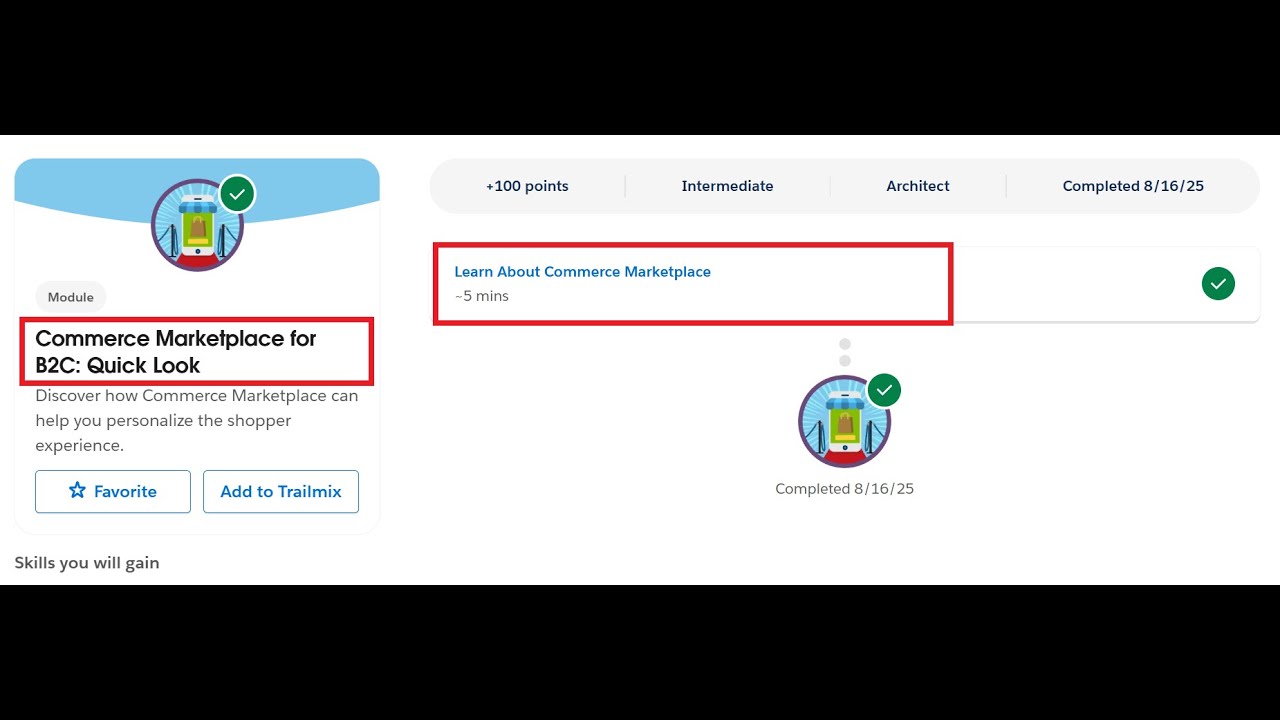The width and height of the screenshot is (1280, 720).
Task: Click the module badge in the left card
Action: coord(197,225)
